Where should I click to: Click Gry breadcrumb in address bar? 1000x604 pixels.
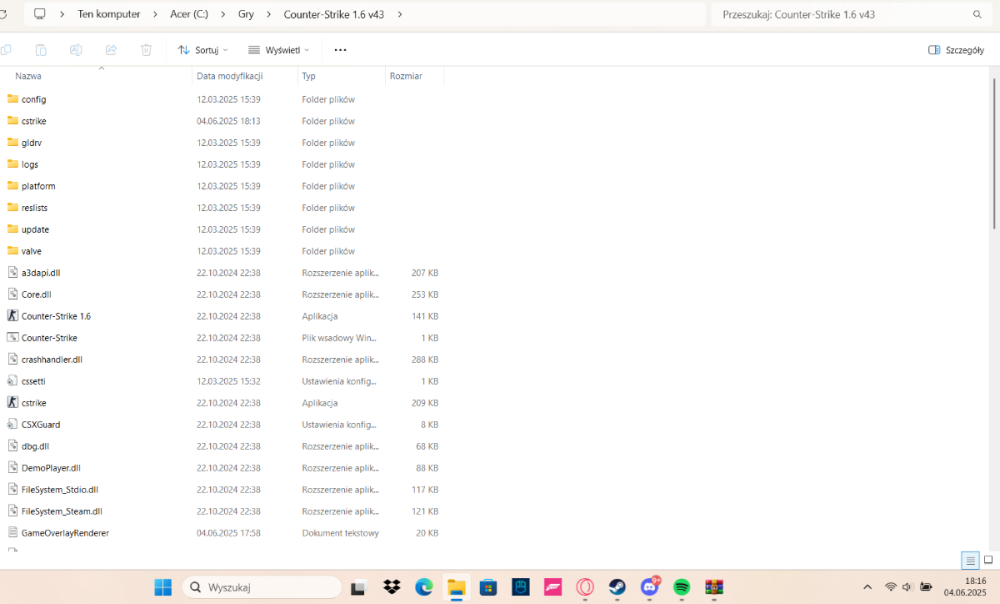tap(246, 14)
